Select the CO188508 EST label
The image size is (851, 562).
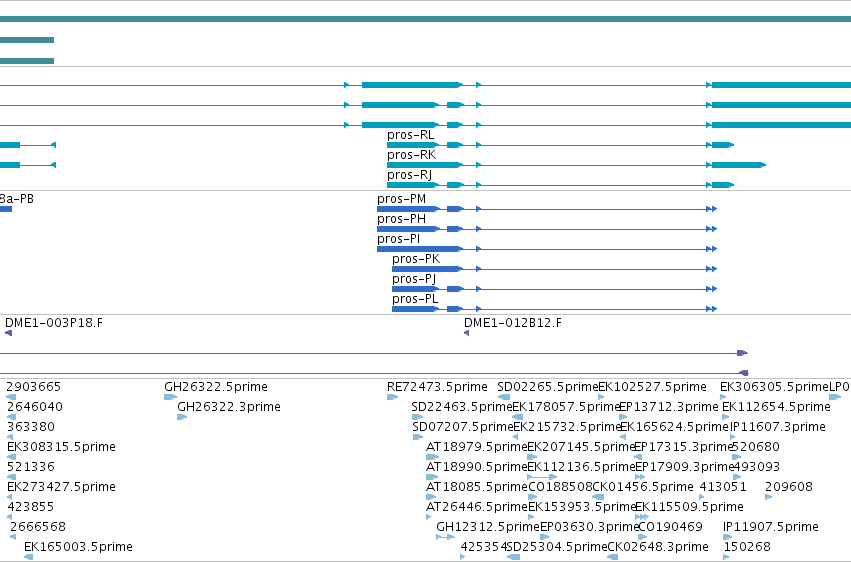point(560,487)
